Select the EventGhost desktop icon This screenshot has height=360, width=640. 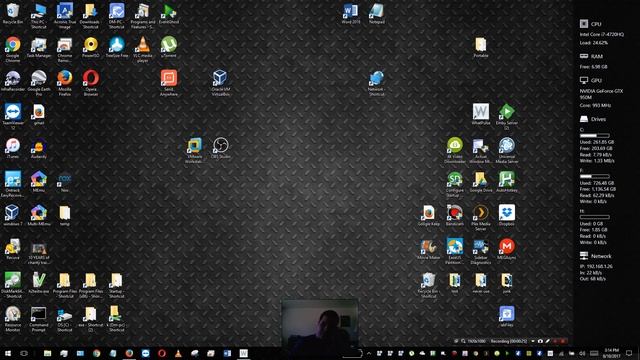pos(169,13)
